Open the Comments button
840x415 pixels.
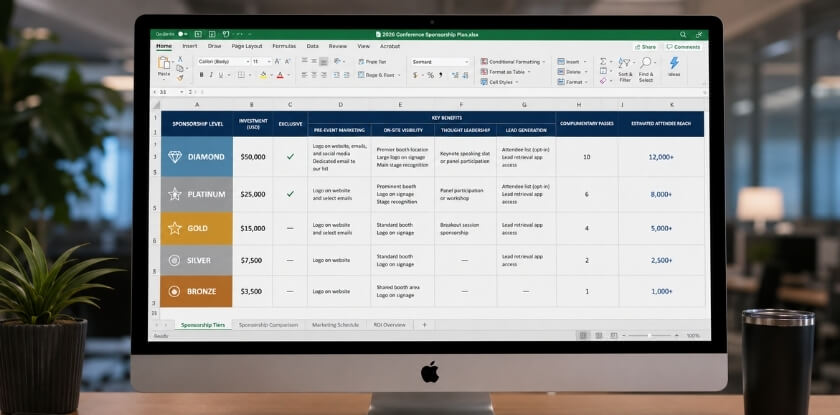pyautogui.click(x=684, y=47)
